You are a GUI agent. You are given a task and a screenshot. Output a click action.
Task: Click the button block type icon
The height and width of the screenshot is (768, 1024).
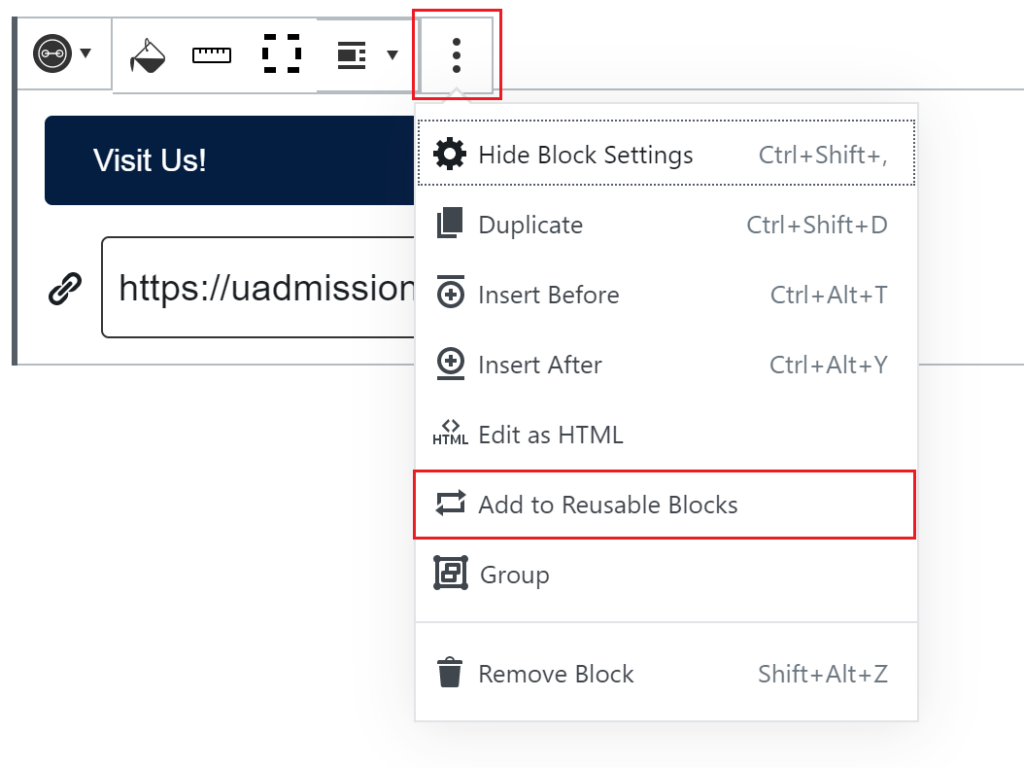pyautogui.click(x=52, y=54)
